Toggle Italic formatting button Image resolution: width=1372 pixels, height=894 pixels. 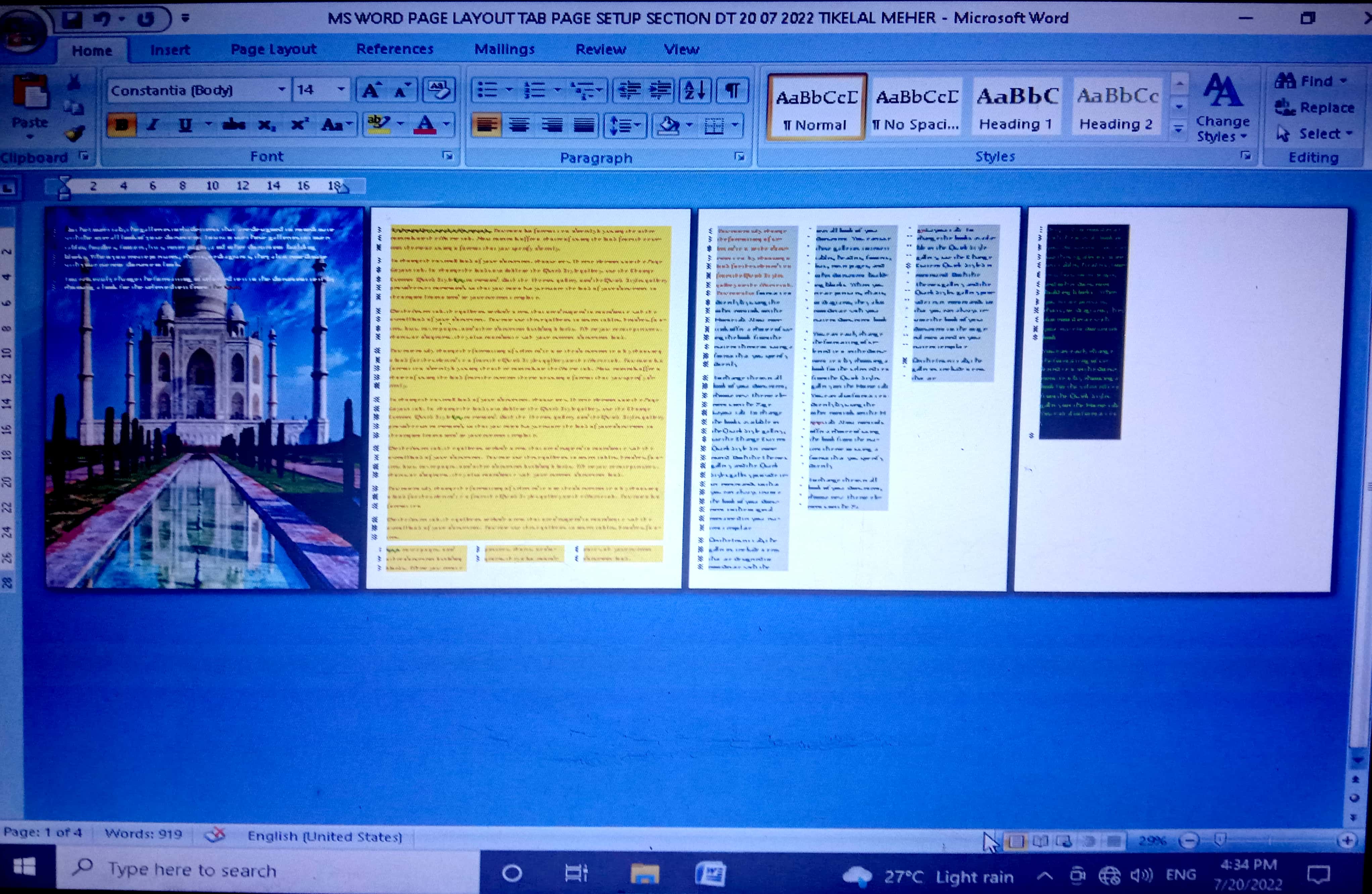(x=153, y=125)
